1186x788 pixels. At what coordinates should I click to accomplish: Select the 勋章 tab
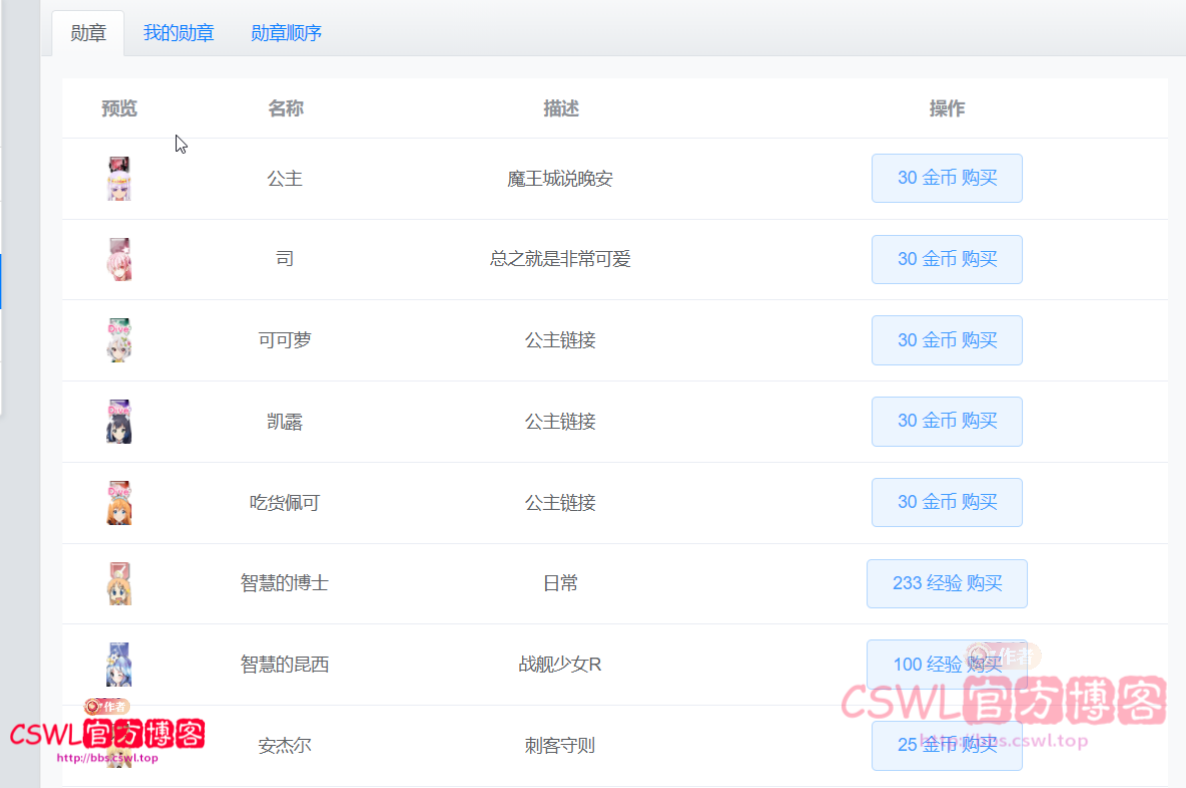click(88, 33)
